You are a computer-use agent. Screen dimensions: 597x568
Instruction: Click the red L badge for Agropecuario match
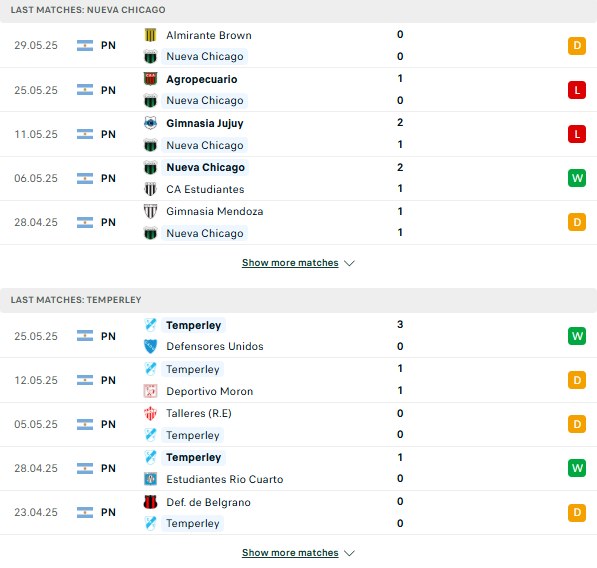click(x=577, y=90)
